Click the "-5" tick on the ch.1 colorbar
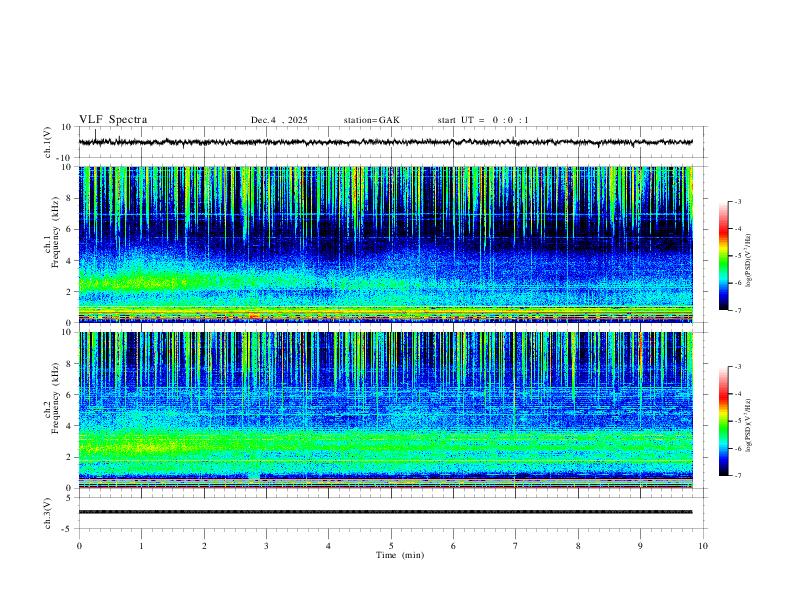 point(737,256)
